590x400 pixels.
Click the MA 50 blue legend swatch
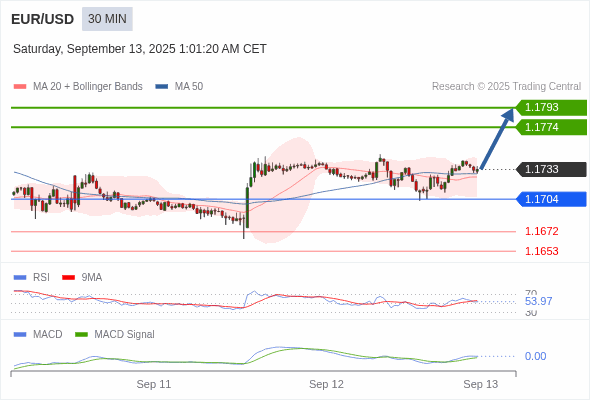pyautogui.click(x=162, y=87)
